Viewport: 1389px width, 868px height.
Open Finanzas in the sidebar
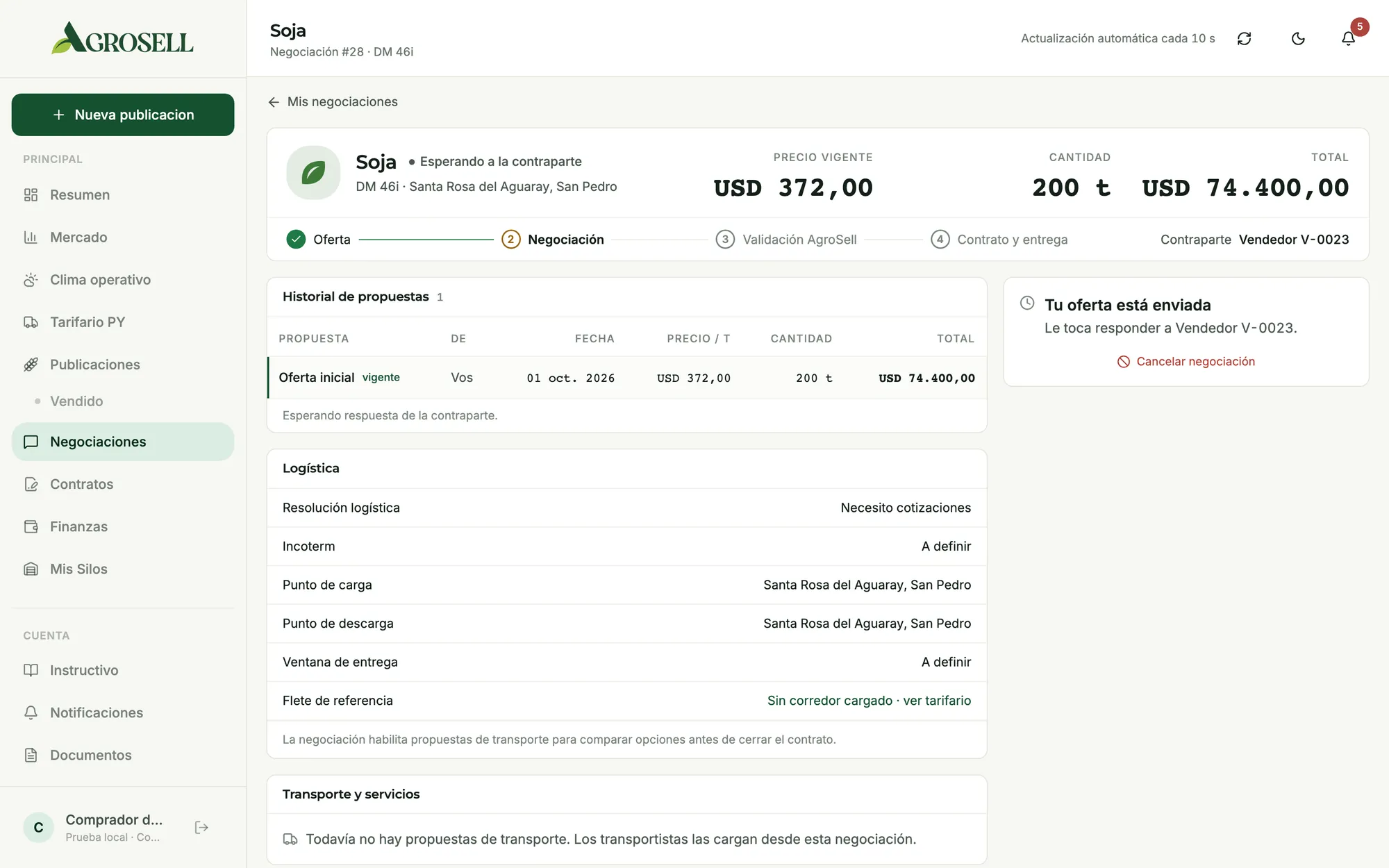(123, 526)
